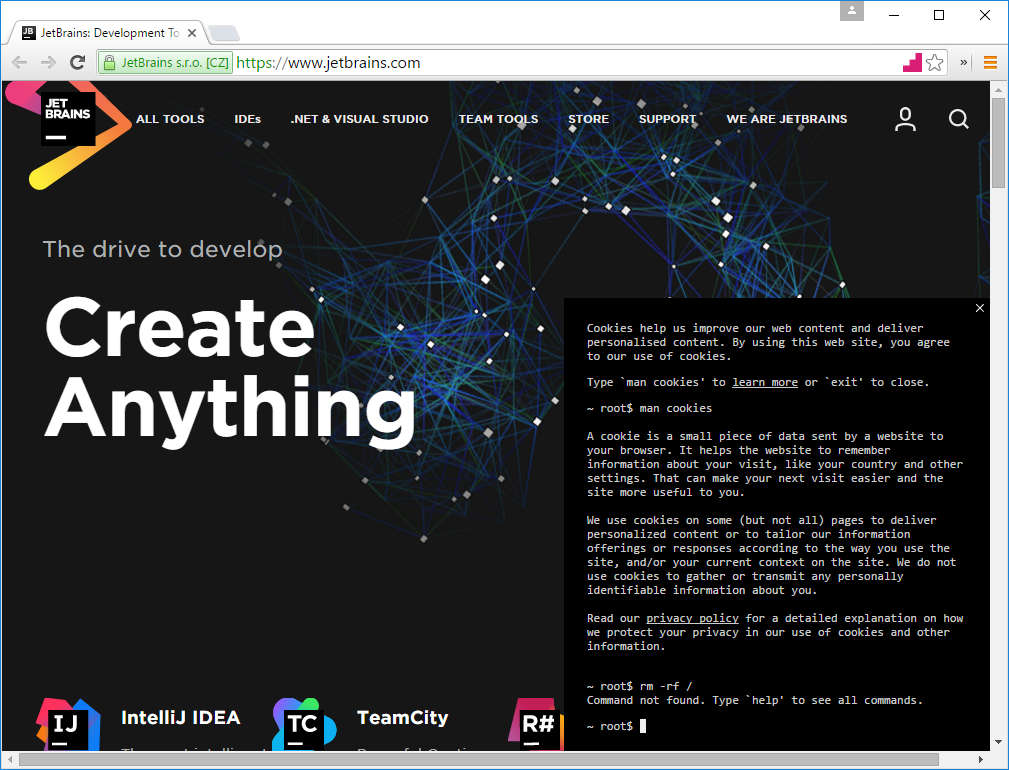1009x770 pixels.
Task: Bookmark page with the star icon
Action: pos(934,62)
